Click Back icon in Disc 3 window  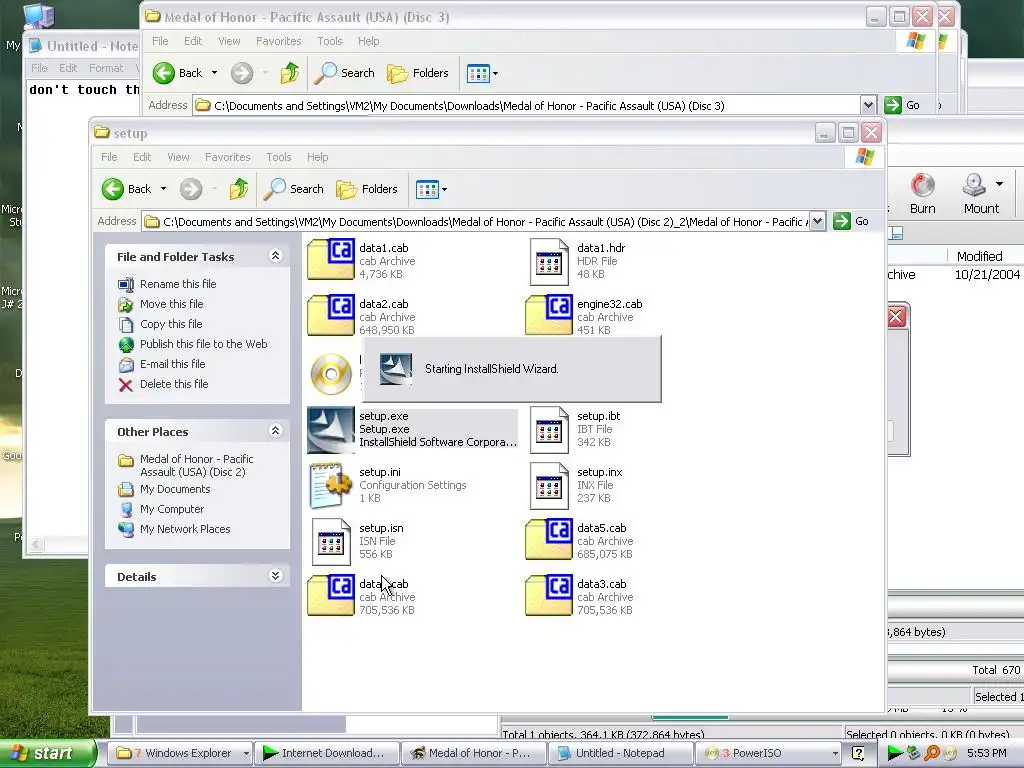tap(163, 73)
